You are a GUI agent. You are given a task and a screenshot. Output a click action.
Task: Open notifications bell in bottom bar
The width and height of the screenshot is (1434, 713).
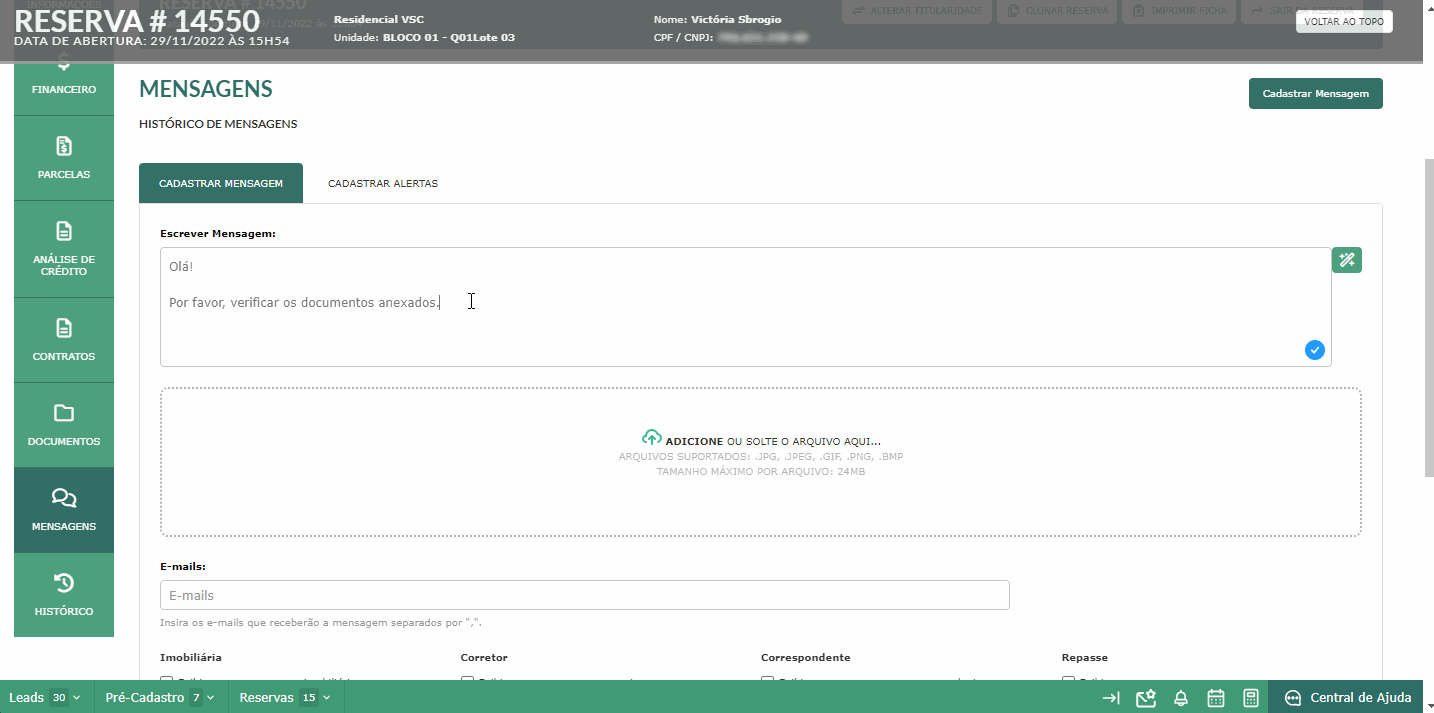pos(1181,698)
